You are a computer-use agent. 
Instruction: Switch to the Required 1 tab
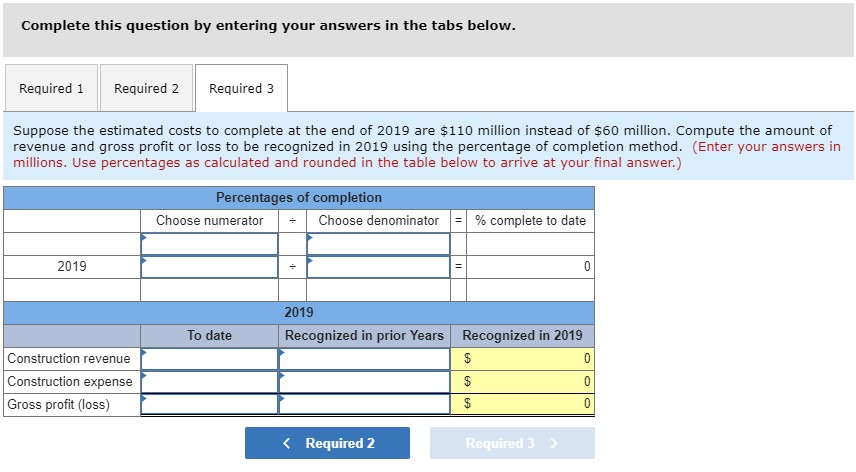point(52,88)
